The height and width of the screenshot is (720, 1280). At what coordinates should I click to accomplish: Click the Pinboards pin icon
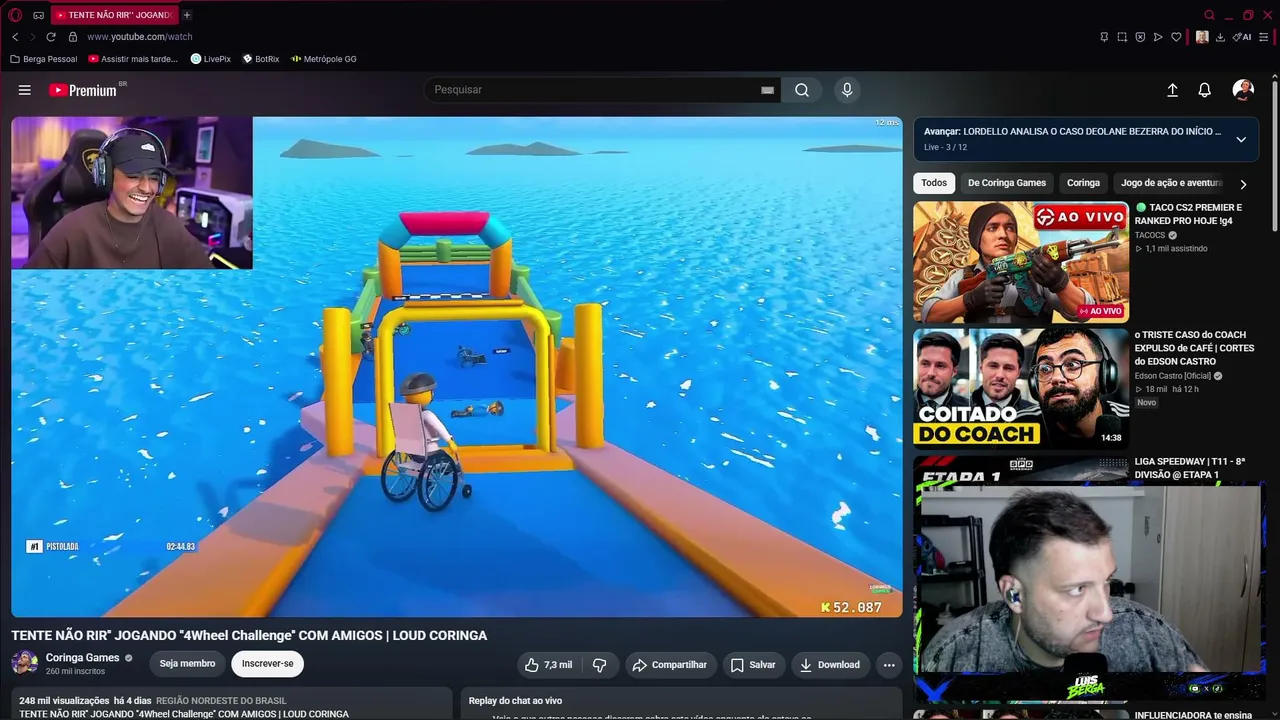(x=1104, y=37)
